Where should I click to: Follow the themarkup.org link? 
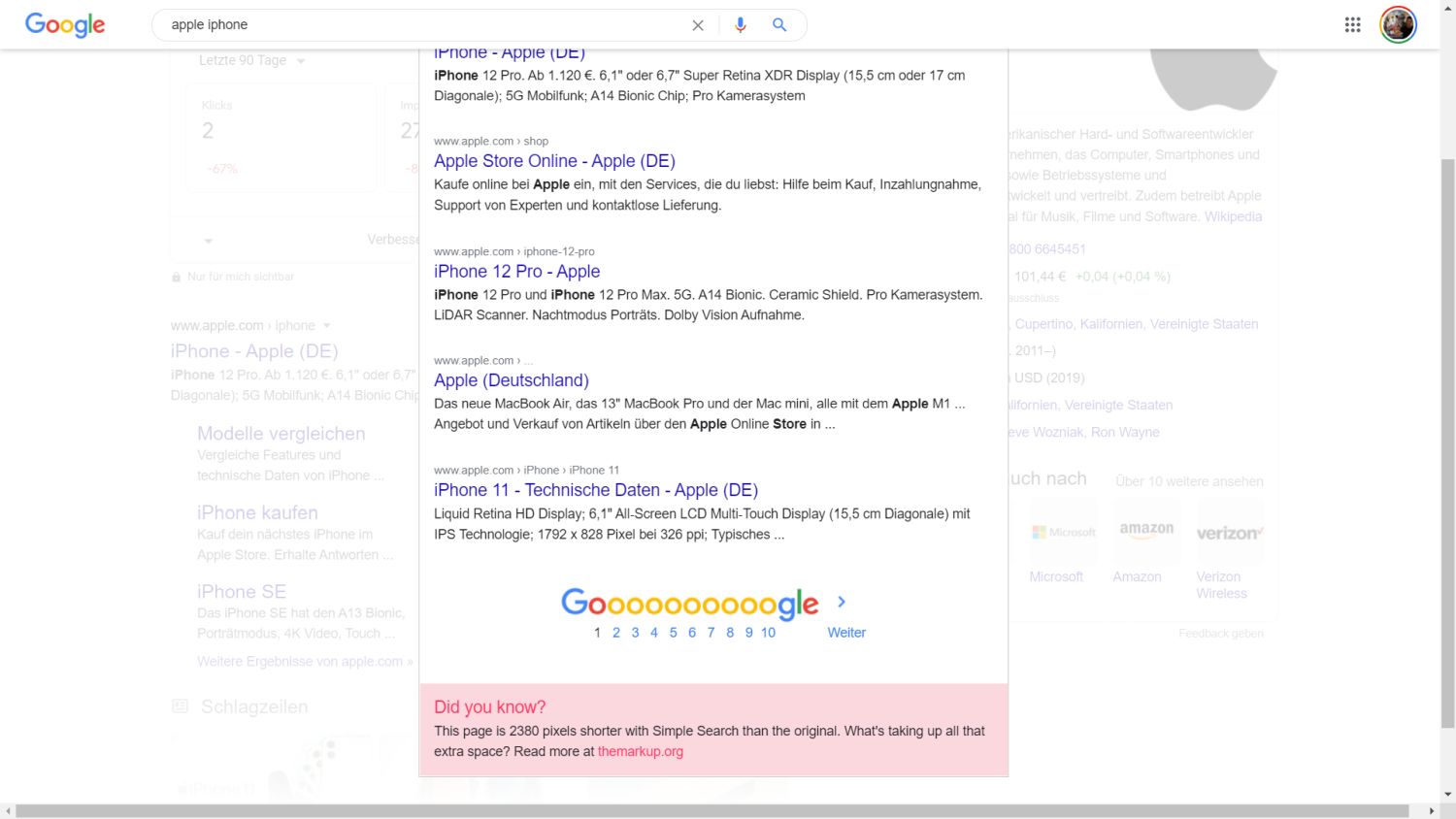[x=640, y=752]
